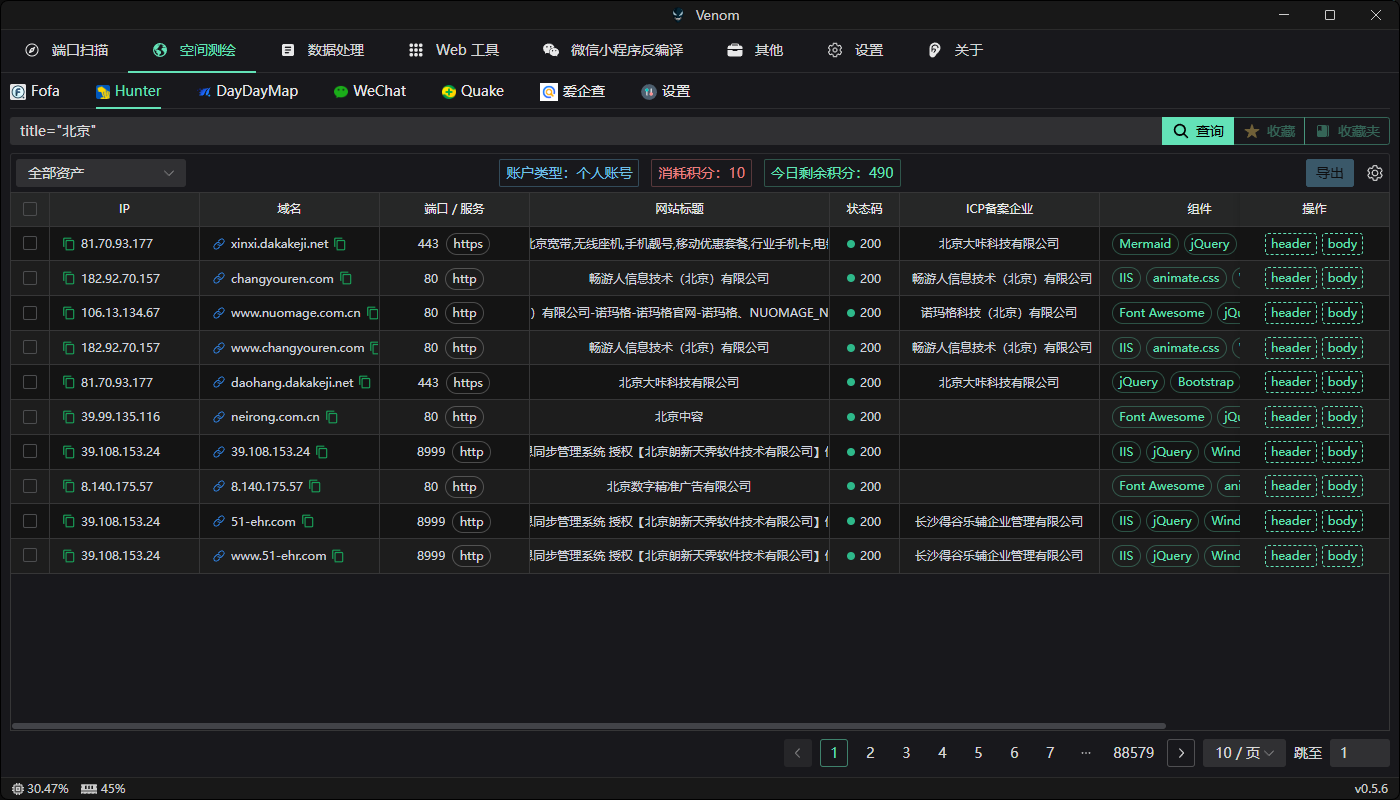Open table column settings gear next to 导出
1400x800 pixels.
(x=1375, y=173)
